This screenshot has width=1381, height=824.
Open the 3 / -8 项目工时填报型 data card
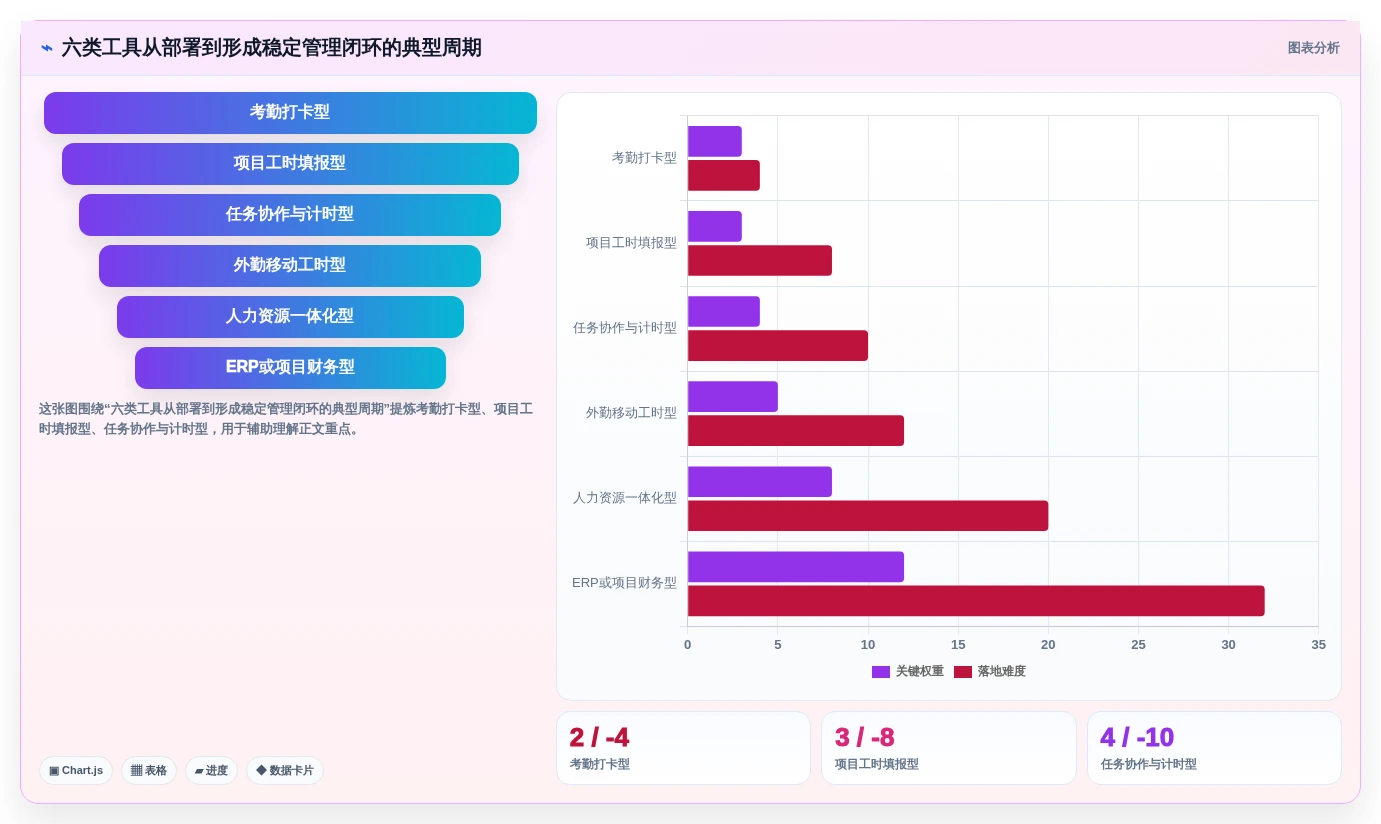[949, 748]
